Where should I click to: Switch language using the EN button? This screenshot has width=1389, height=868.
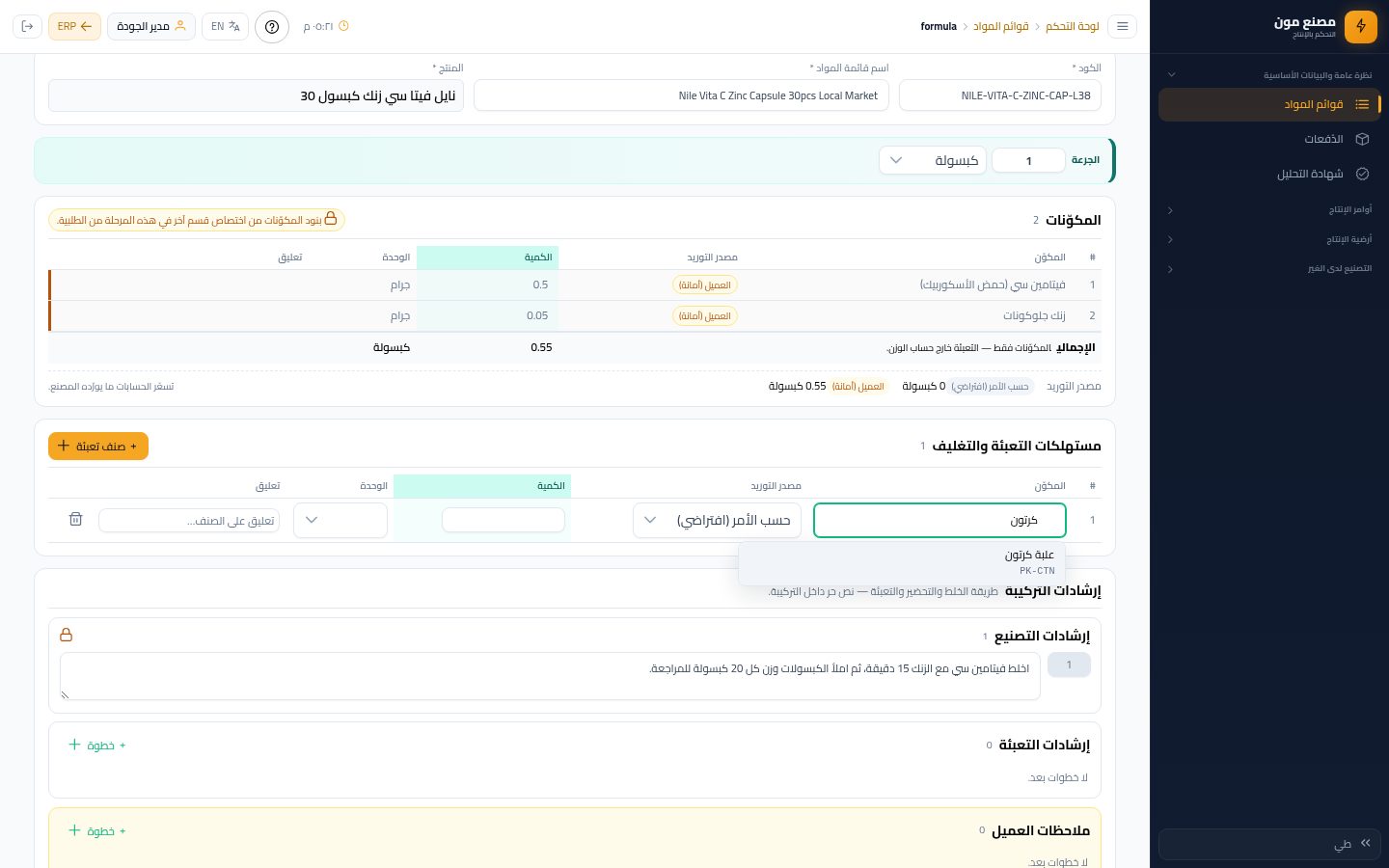click(225, 26)
